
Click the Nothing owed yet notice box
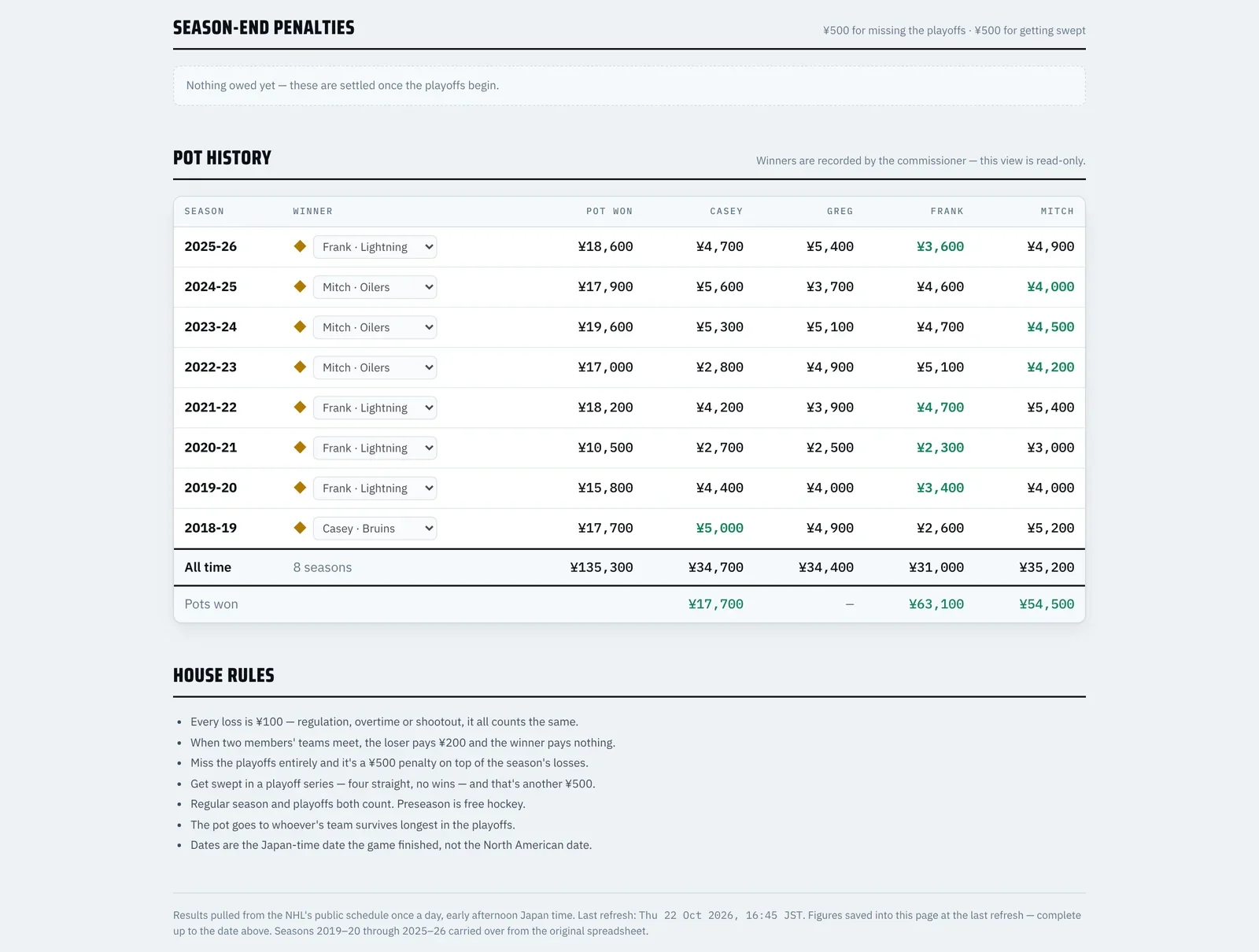coord(629,86)
